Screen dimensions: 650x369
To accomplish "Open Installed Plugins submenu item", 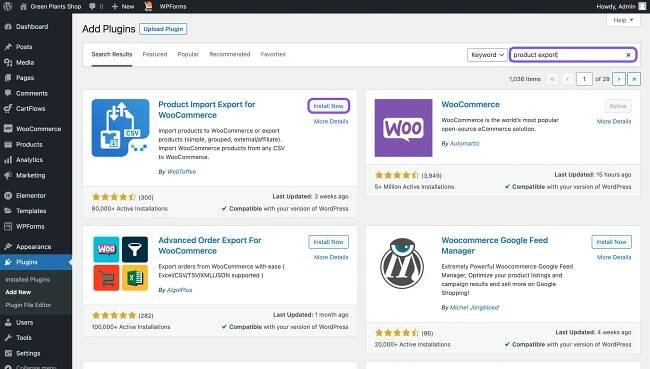I will point(28,279).
